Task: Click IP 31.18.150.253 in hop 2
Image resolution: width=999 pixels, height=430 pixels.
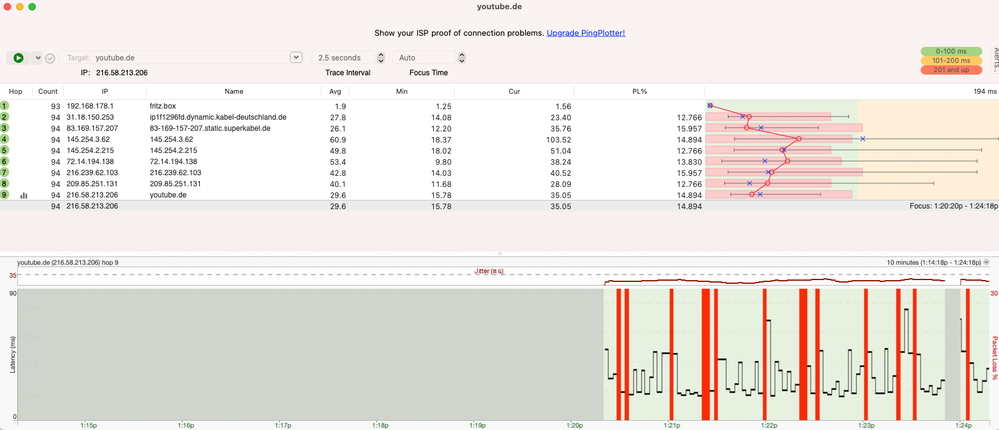Action: click(90, 117)
